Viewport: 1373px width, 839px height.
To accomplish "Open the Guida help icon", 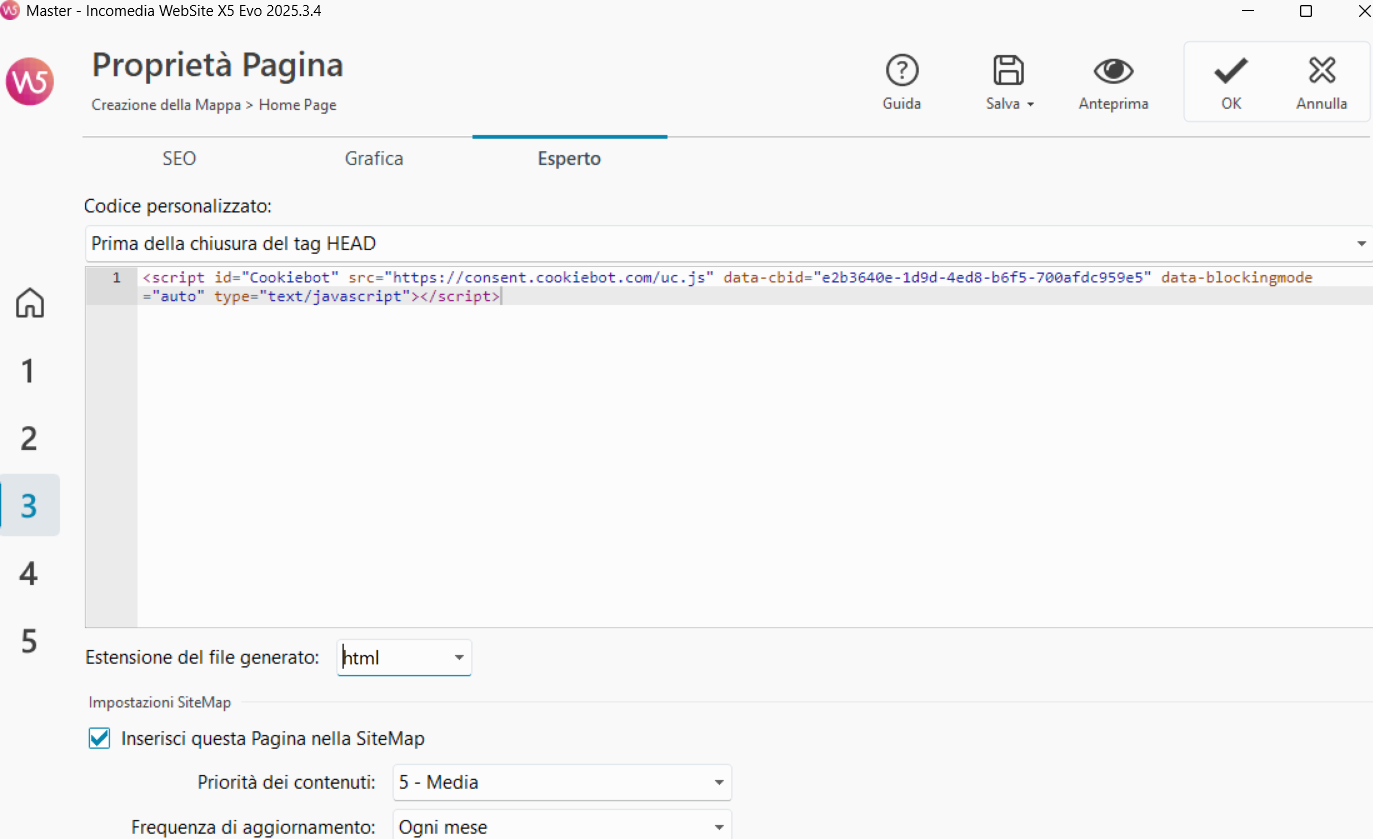I will point(901,82).
